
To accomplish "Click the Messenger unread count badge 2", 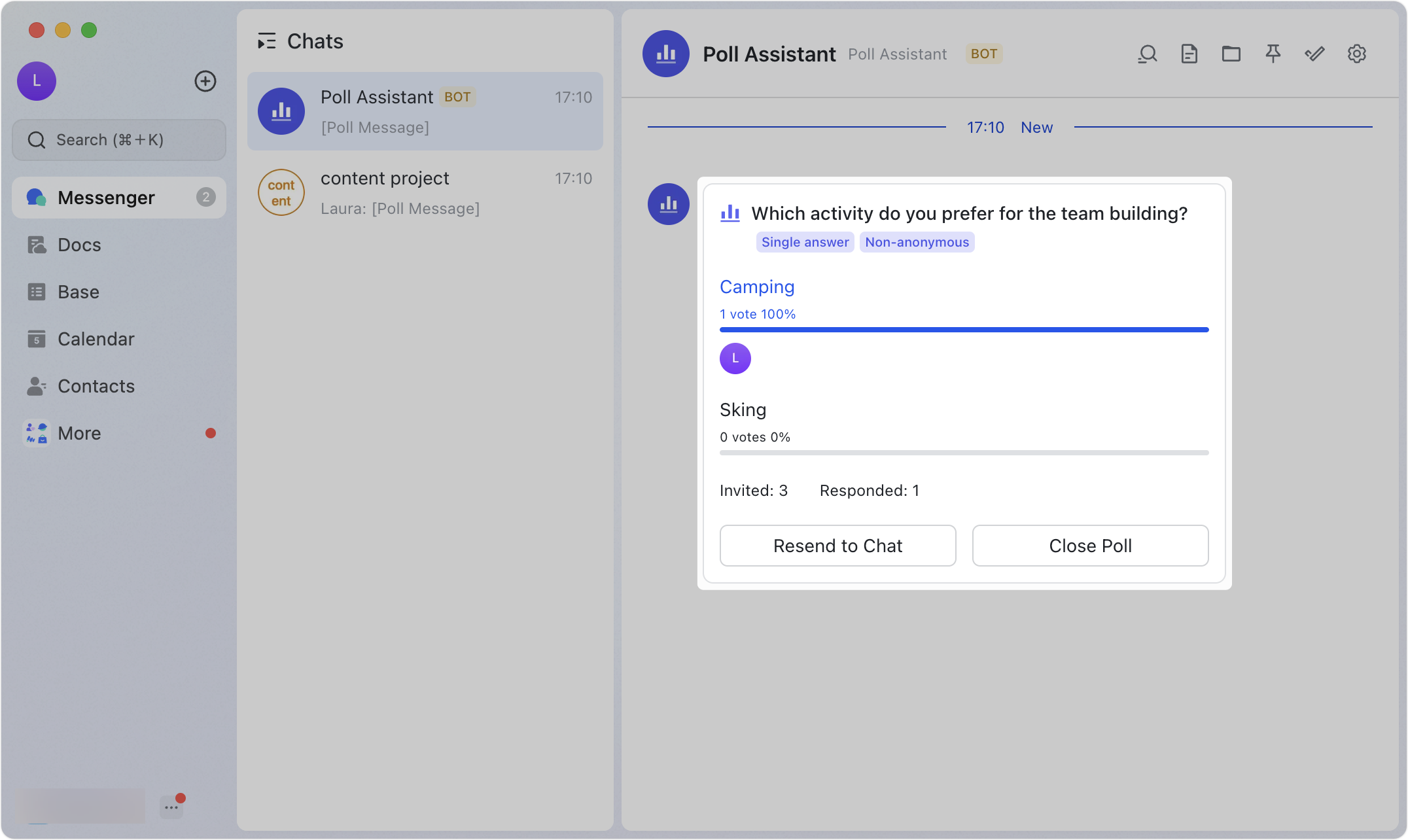I will [x=206, y=197].
